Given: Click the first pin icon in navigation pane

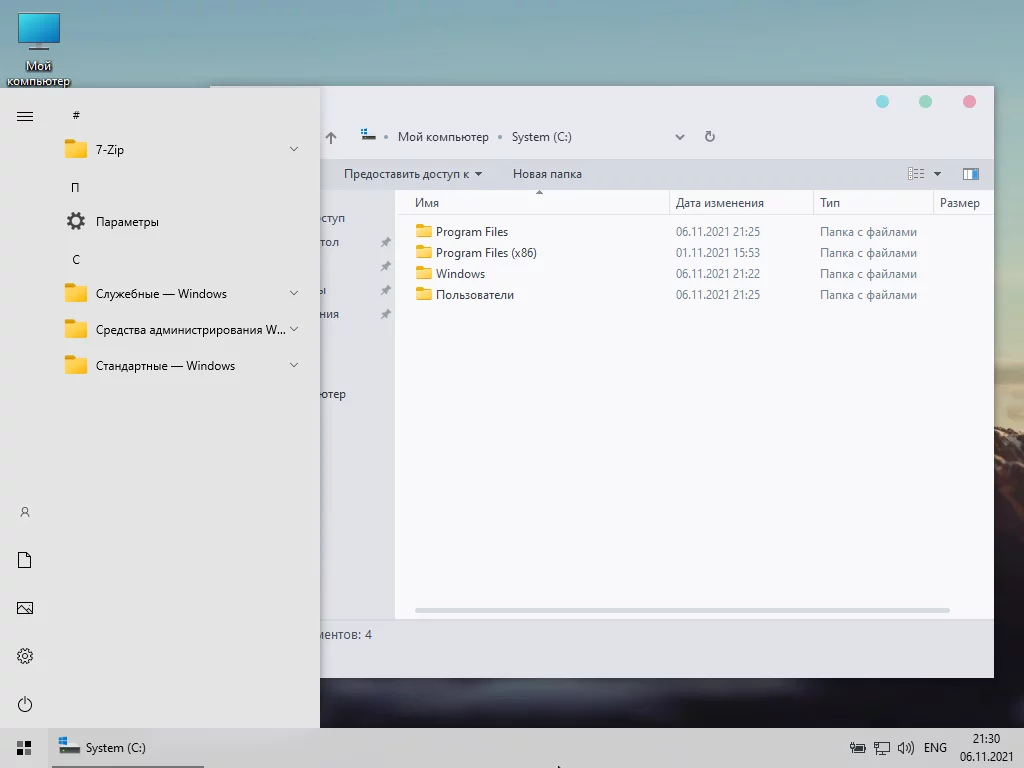Looking at the screenshot, I should coord(386,242).
